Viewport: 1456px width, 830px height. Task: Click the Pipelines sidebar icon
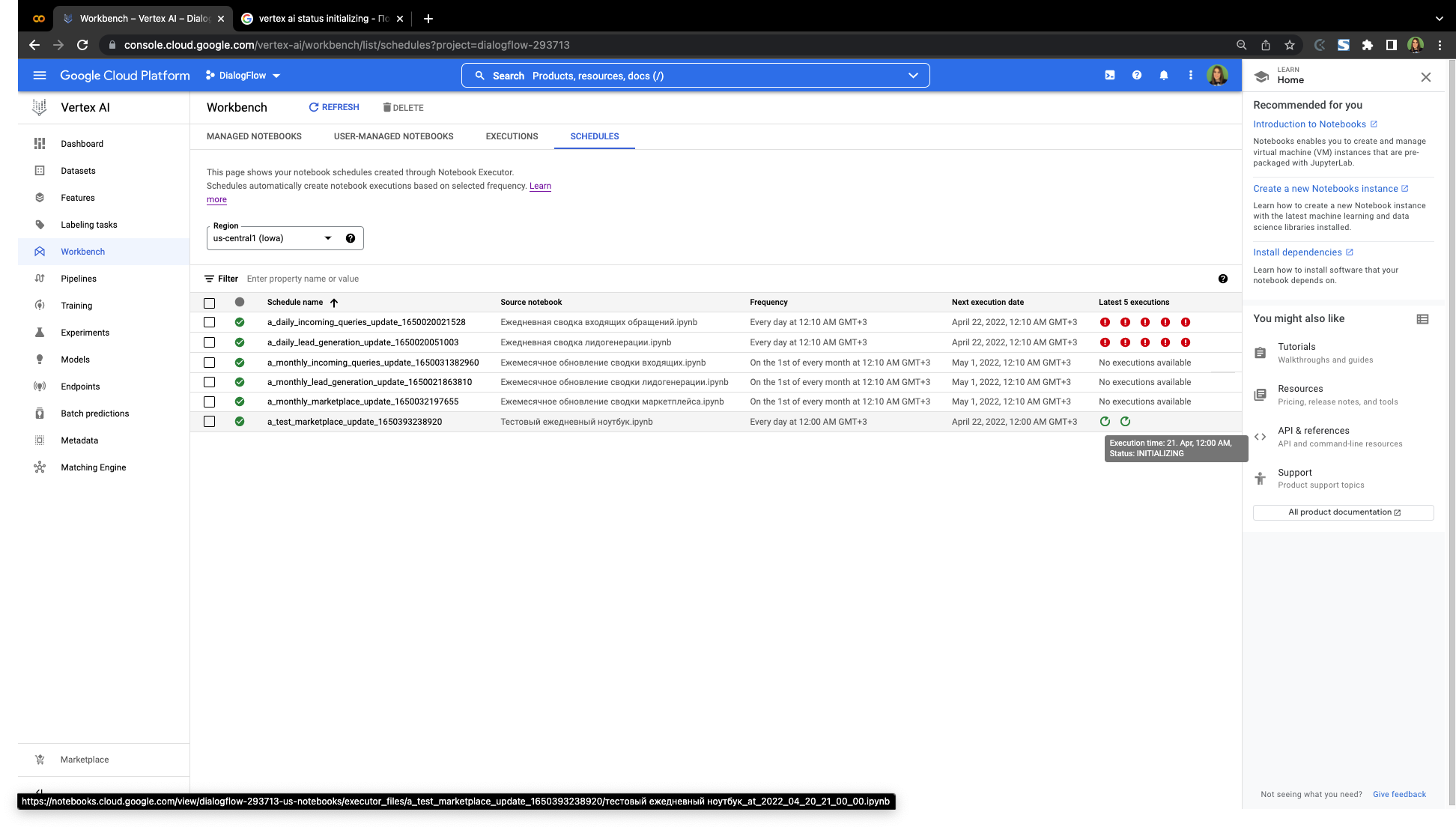(x=40, y=279)
